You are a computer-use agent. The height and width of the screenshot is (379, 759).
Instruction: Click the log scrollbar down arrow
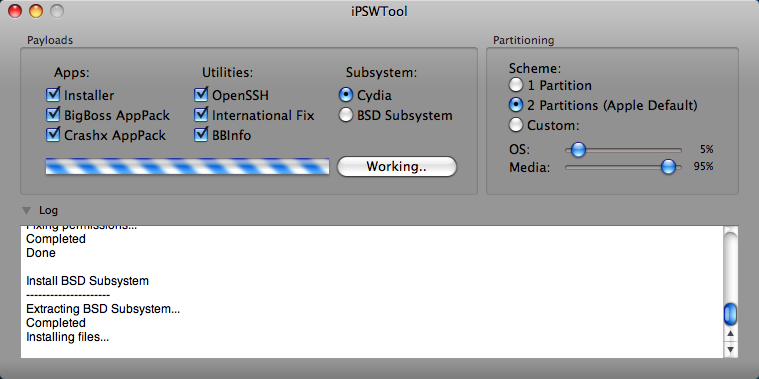tap(730, 349)
